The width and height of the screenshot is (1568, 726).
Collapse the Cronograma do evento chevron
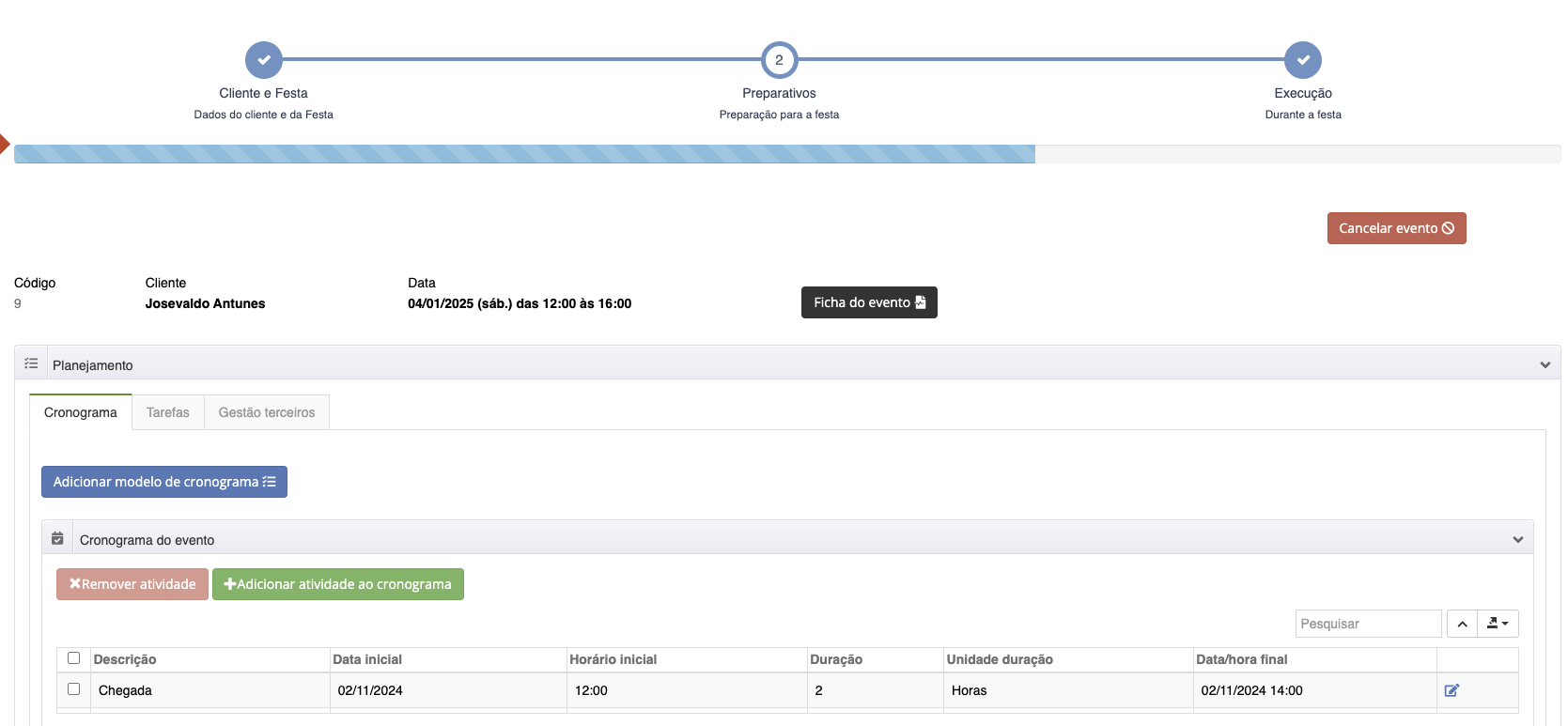point(1518,539)
